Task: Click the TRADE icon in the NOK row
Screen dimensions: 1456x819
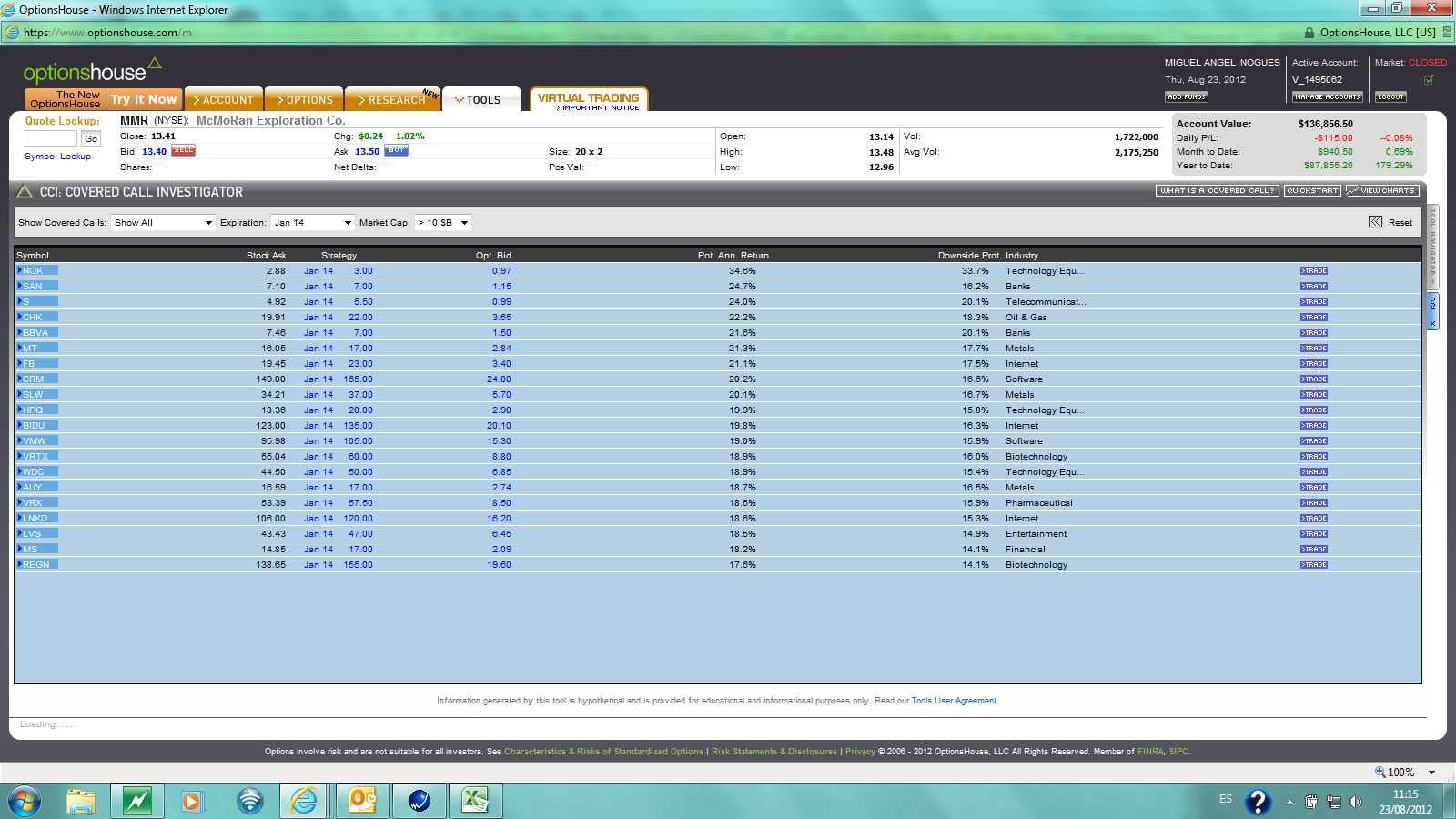Action: (x=1314, y=271)
